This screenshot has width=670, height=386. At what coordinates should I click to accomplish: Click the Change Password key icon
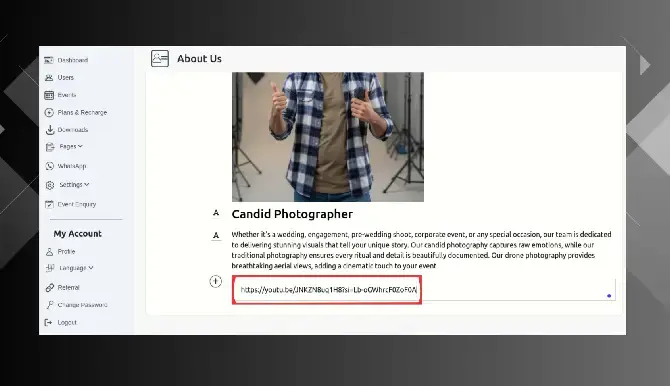pyautogui.click(x=50, y=305)
